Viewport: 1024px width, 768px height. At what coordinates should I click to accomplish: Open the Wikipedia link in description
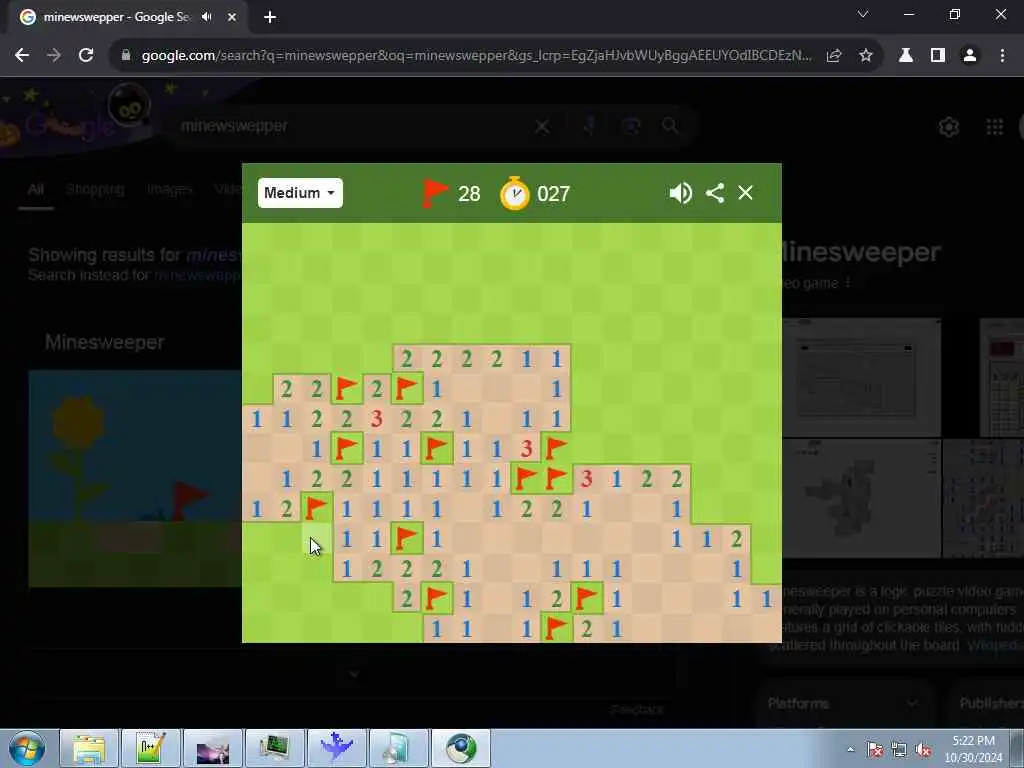(x=995, y=645)
